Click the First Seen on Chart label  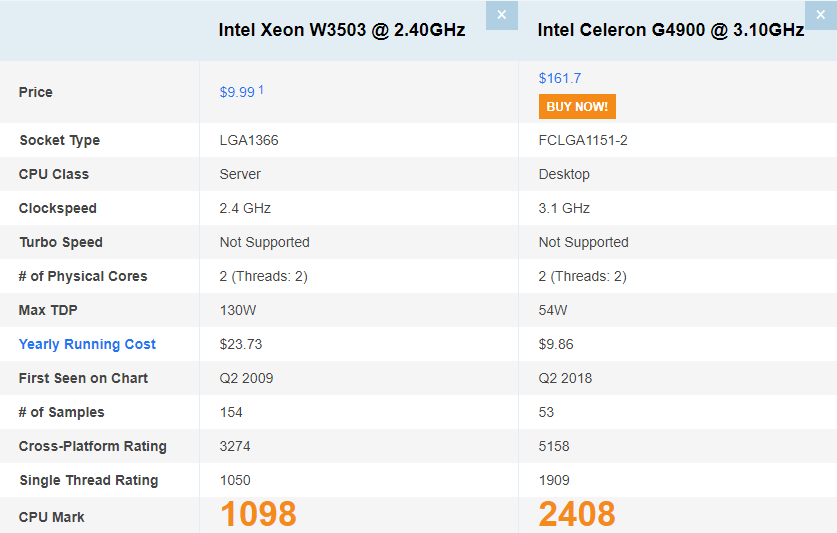tap(83, 379)
